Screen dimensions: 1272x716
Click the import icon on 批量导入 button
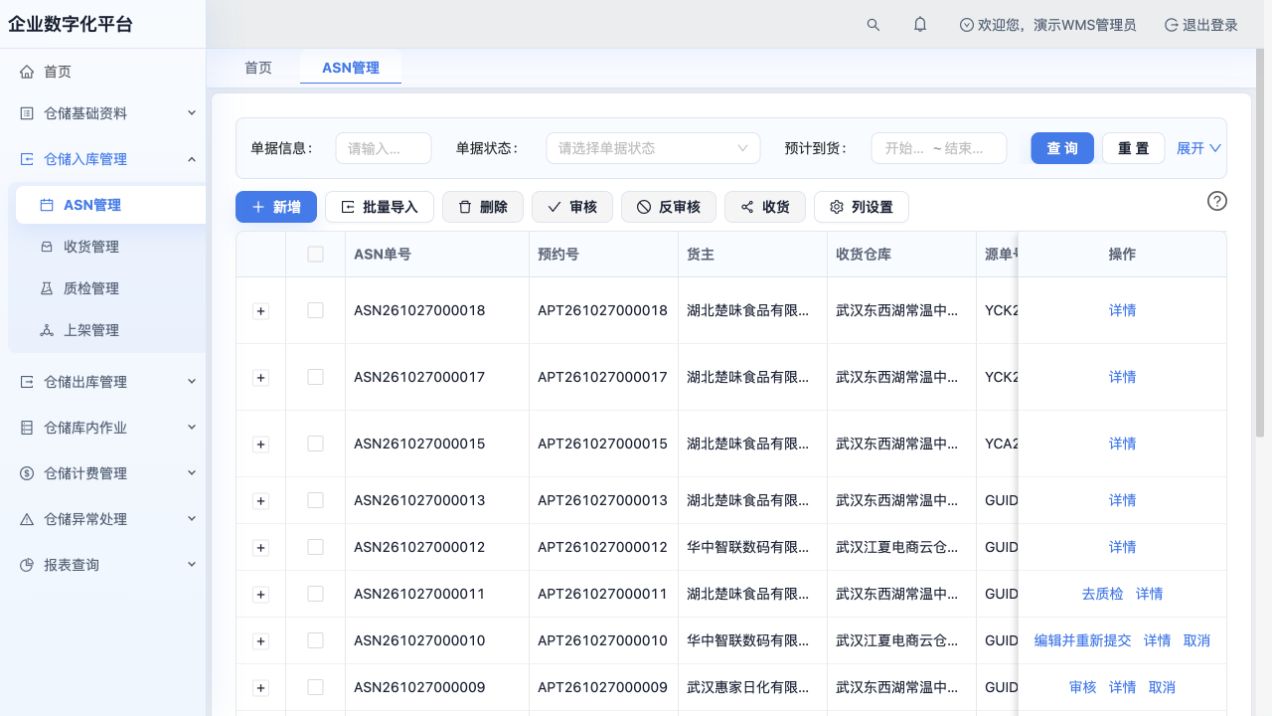[x=348, y=207]
